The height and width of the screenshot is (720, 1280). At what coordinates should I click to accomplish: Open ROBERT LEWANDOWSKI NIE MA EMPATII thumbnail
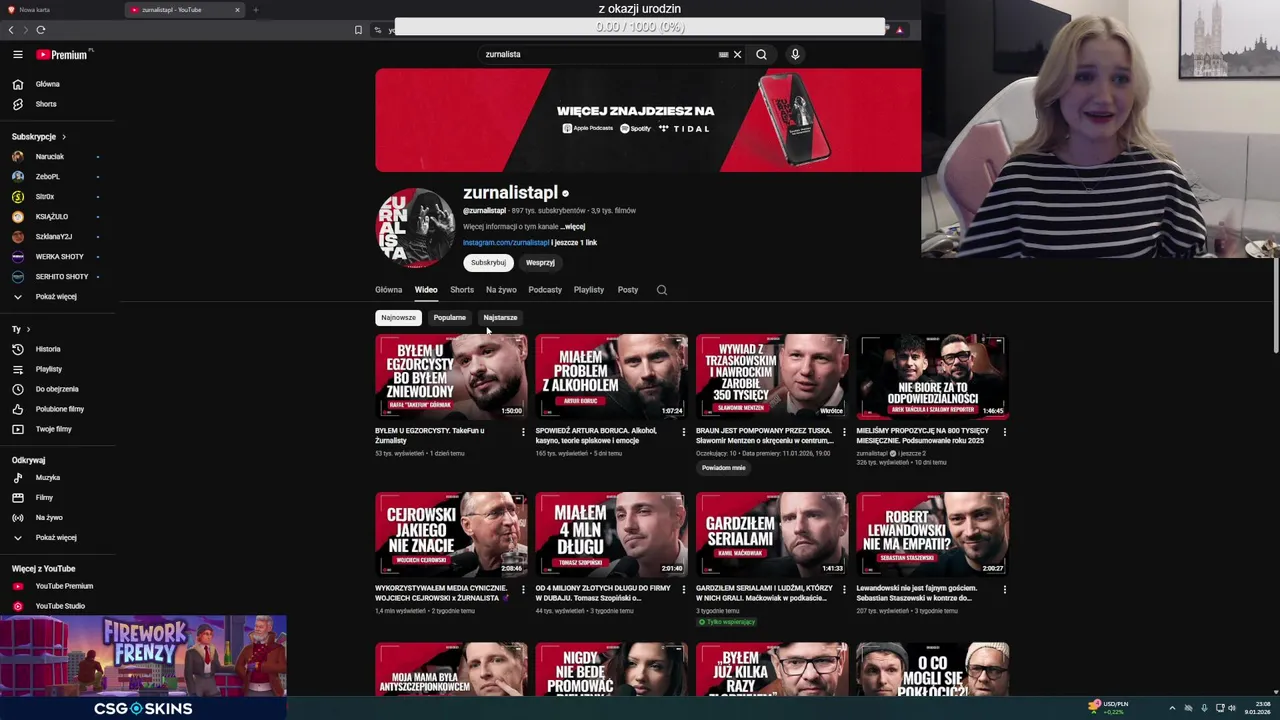932,534
